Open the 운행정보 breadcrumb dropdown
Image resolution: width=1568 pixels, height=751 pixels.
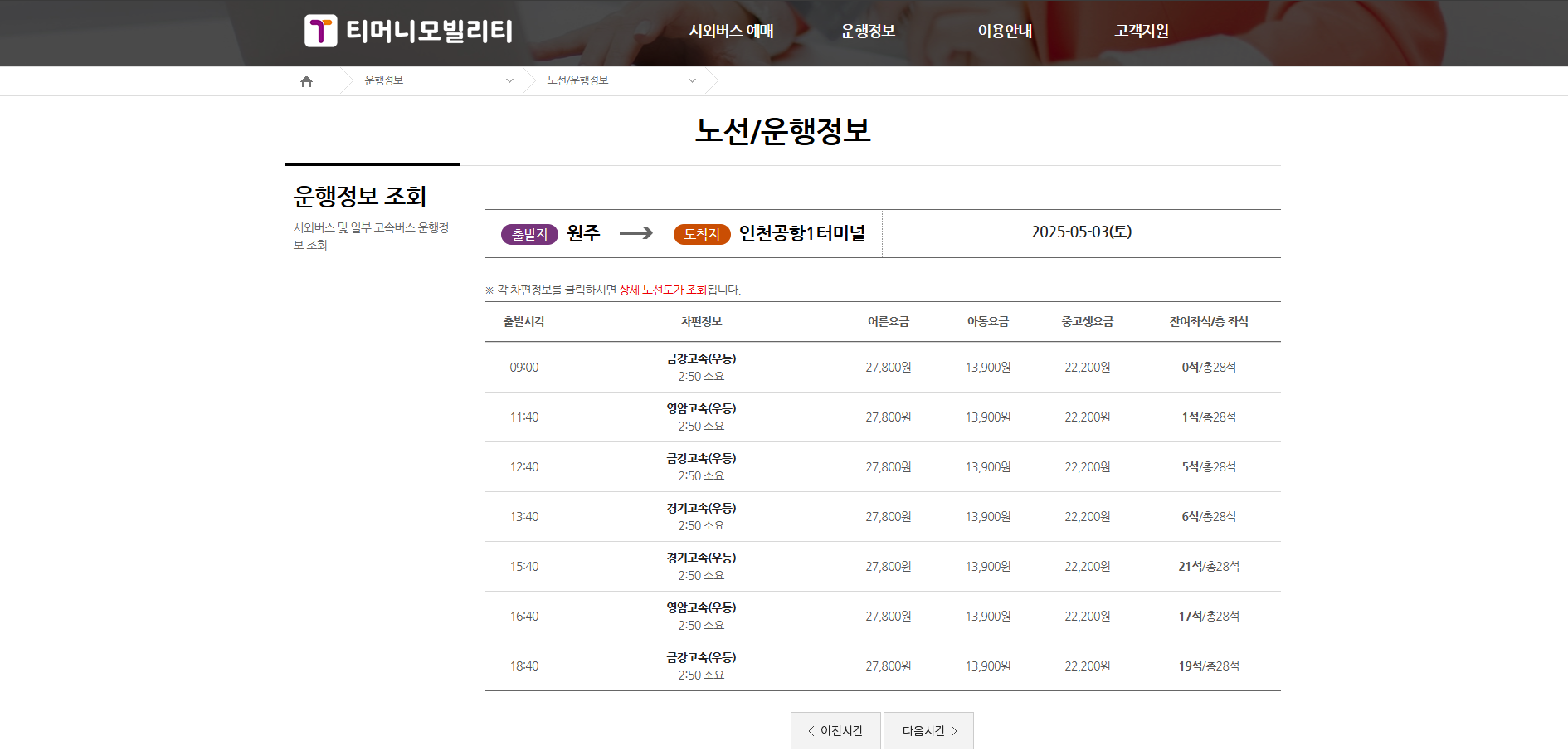[x=509, y=80]
